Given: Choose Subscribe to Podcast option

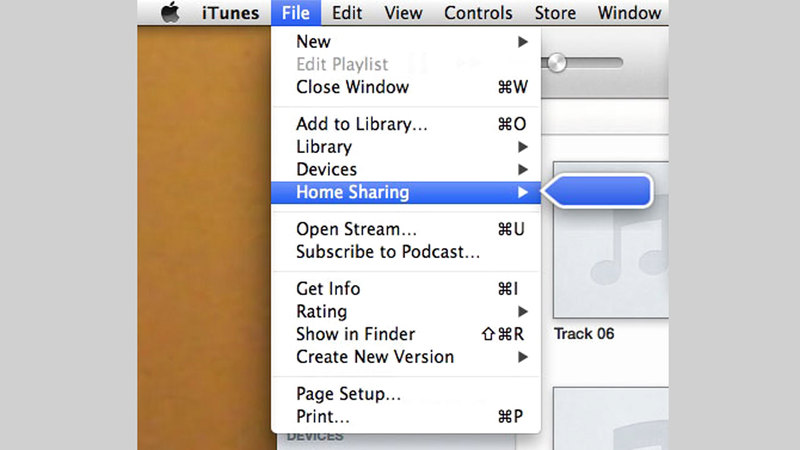Looking at the screenshot, I should tap(388, 252).
